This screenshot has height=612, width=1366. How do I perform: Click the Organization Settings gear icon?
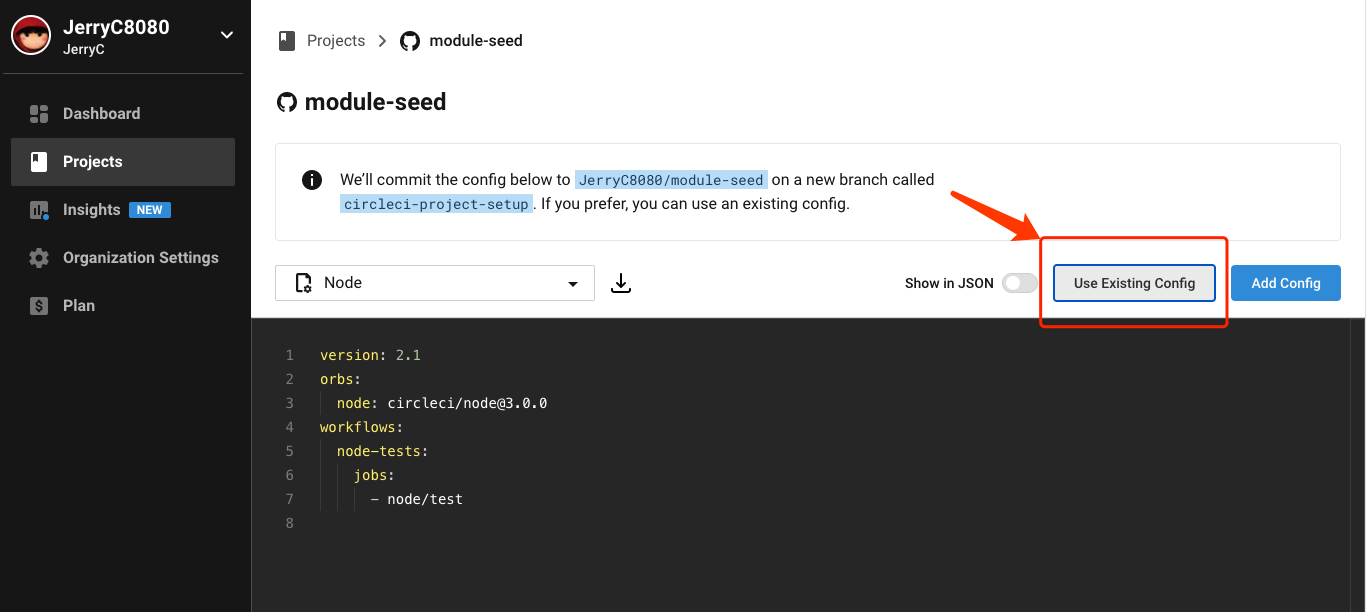(x=39, y=258)
